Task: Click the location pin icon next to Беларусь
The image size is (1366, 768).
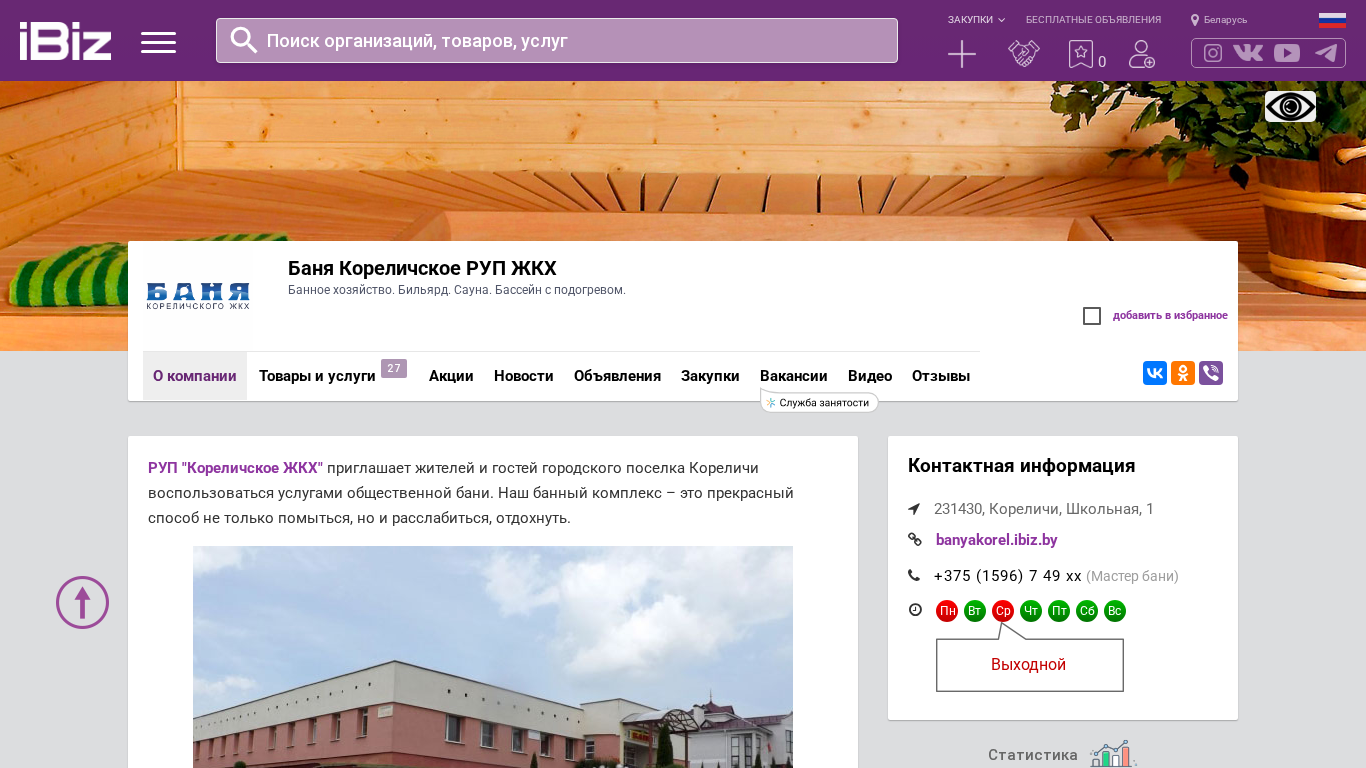Action: (1195, 20)
